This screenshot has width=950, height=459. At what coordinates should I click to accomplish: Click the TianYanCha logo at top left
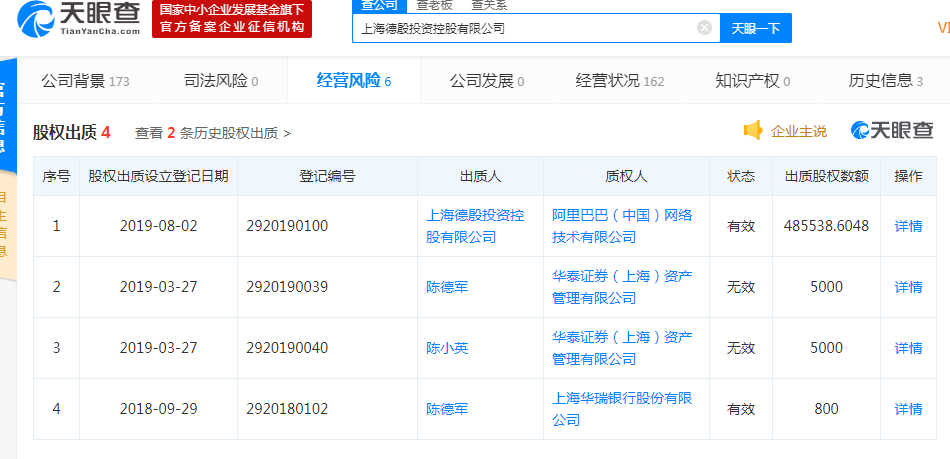79,19
